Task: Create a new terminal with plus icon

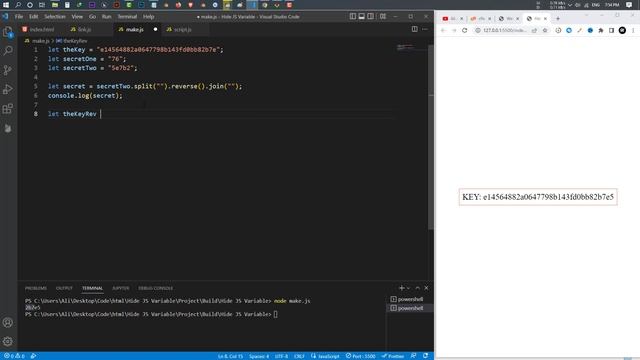Action: click(401, 288)
